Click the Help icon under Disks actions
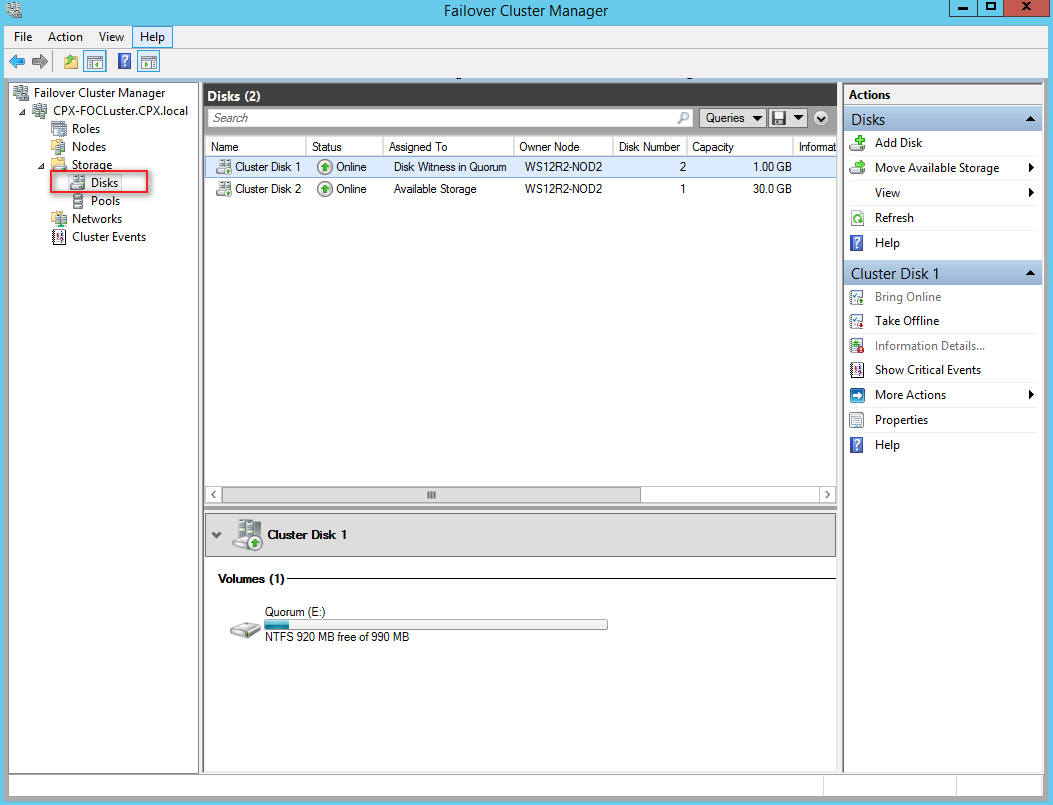The image size is (1053, 805). point(857,243)
